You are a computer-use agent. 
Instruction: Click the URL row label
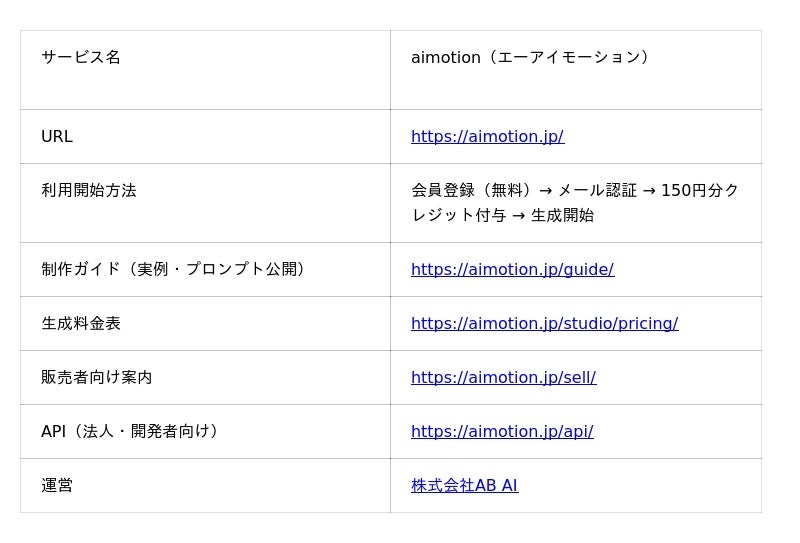coord(57,136)
